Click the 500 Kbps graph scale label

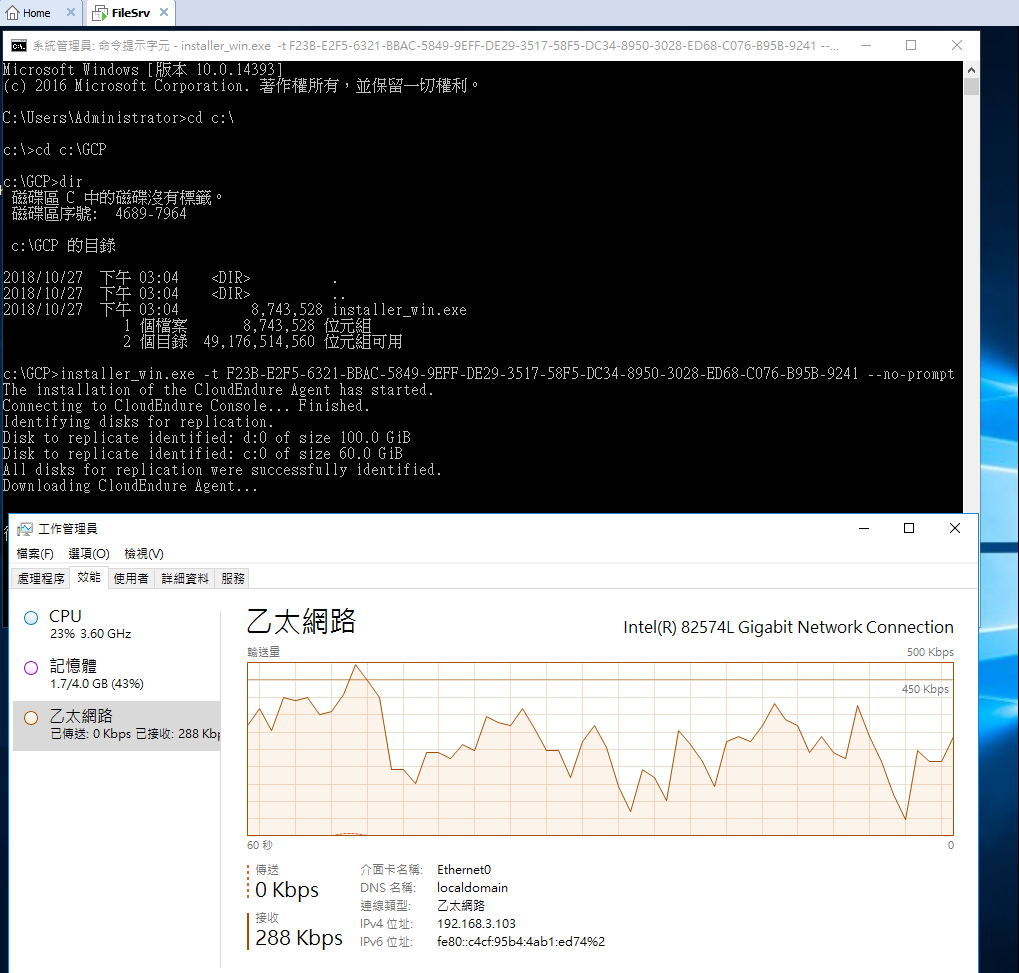pyautogui.click(x=930, y=652)
